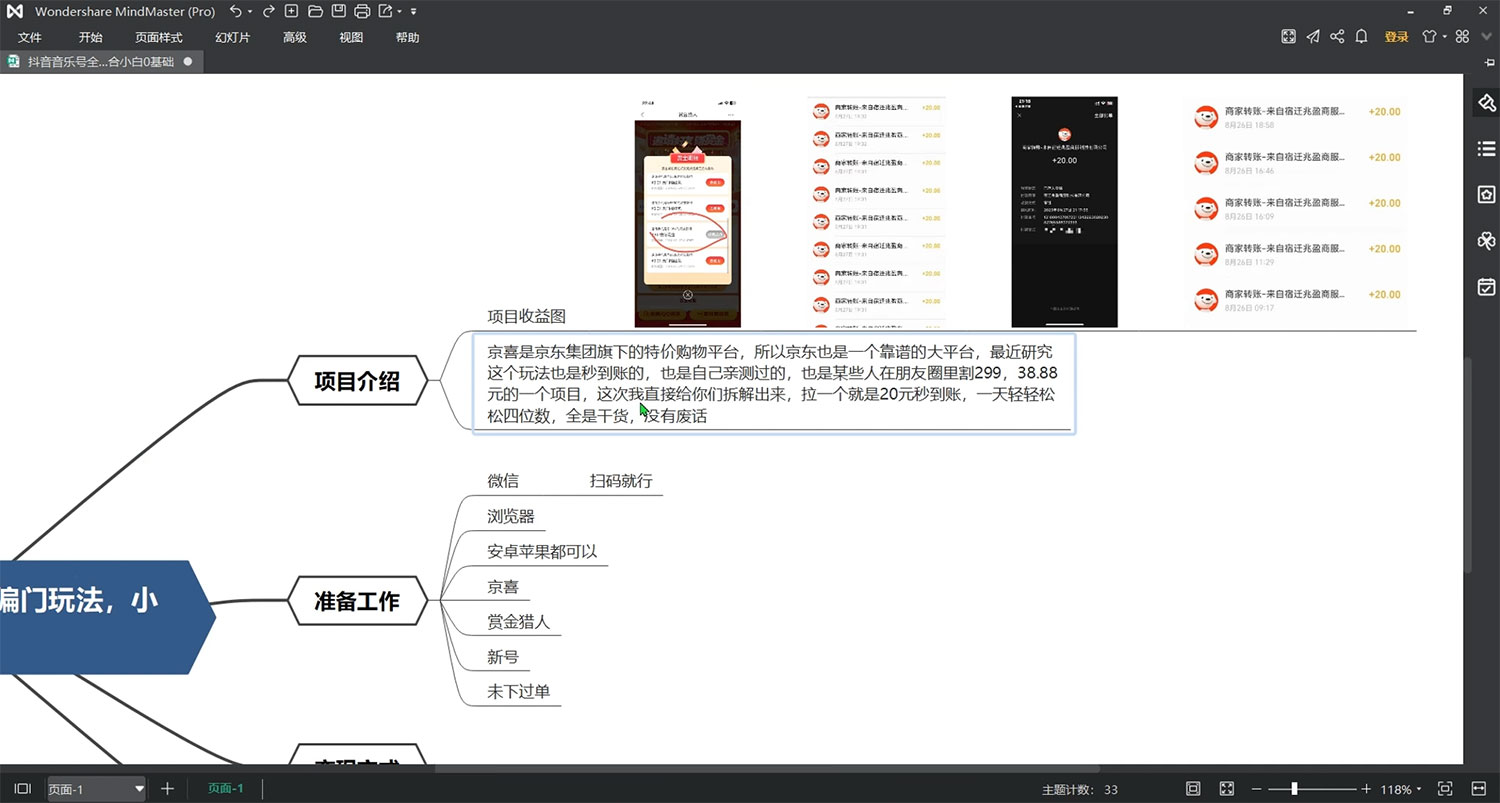The width and height of the screenshot is (1500, 803).
Task: Click the Redo icon
Action: [x=268, y=11]
